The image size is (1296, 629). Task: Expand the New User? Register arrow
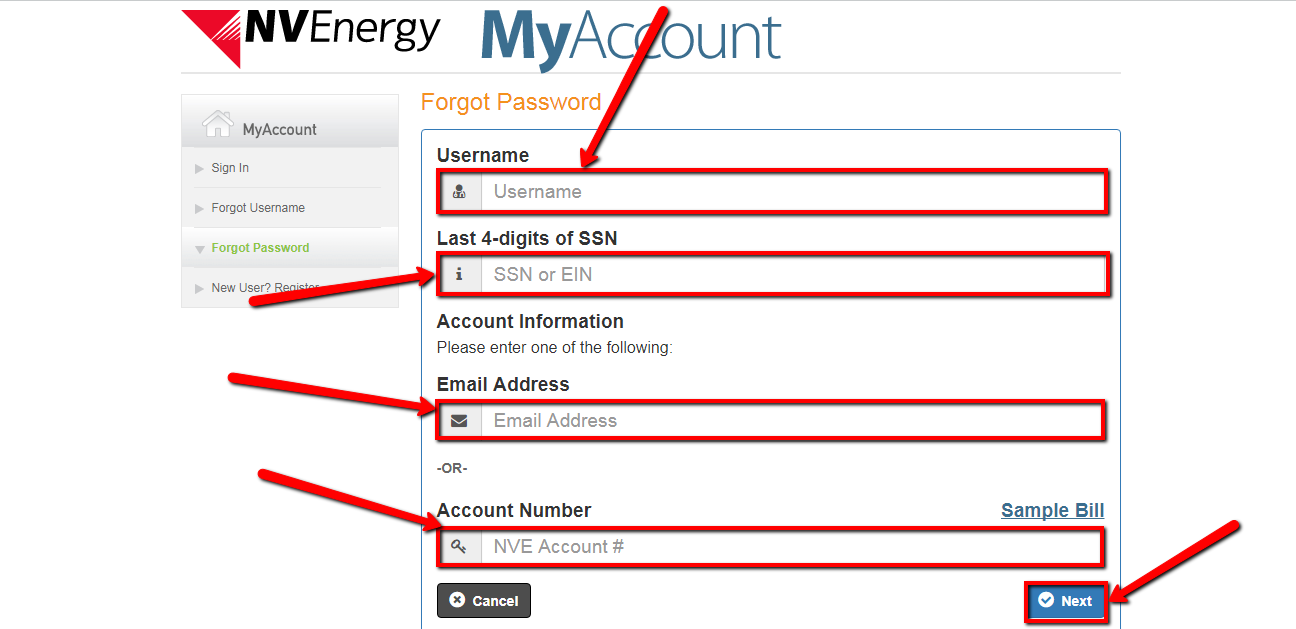198,287
